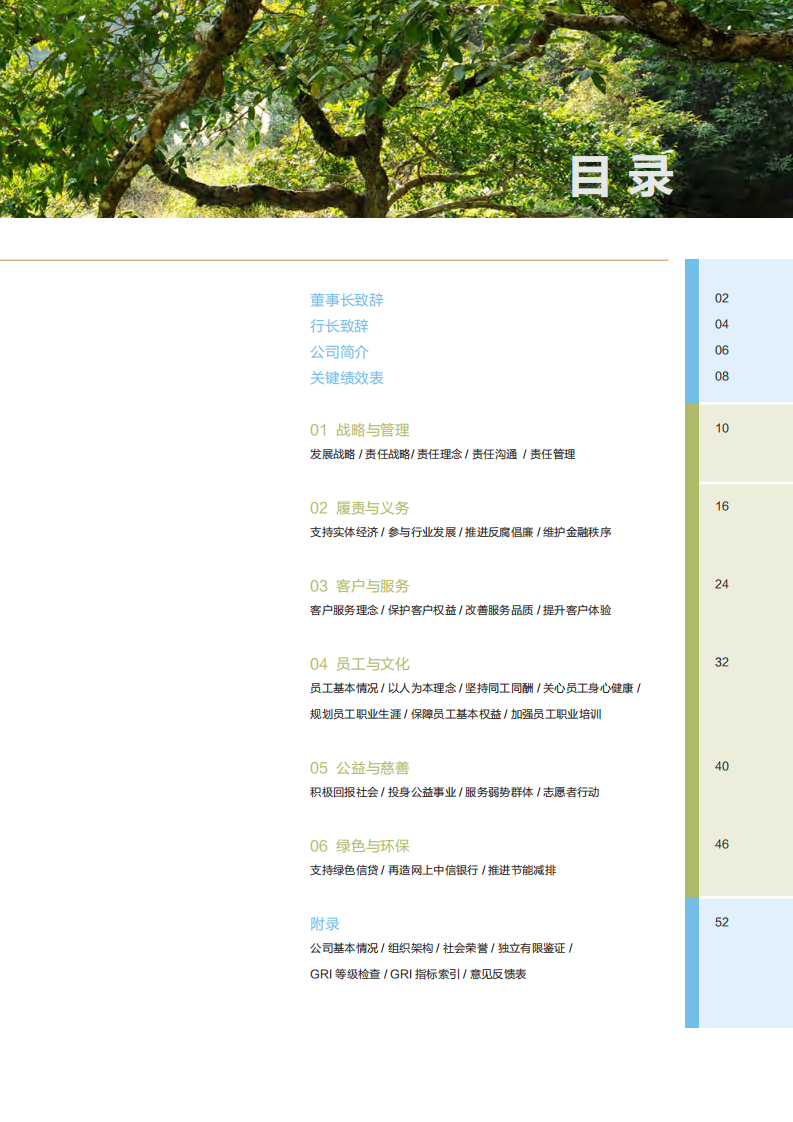The image size is (793, 1122).
Task: Select the appendix item 独立有限鉴证
Action: tap(532, 948)
